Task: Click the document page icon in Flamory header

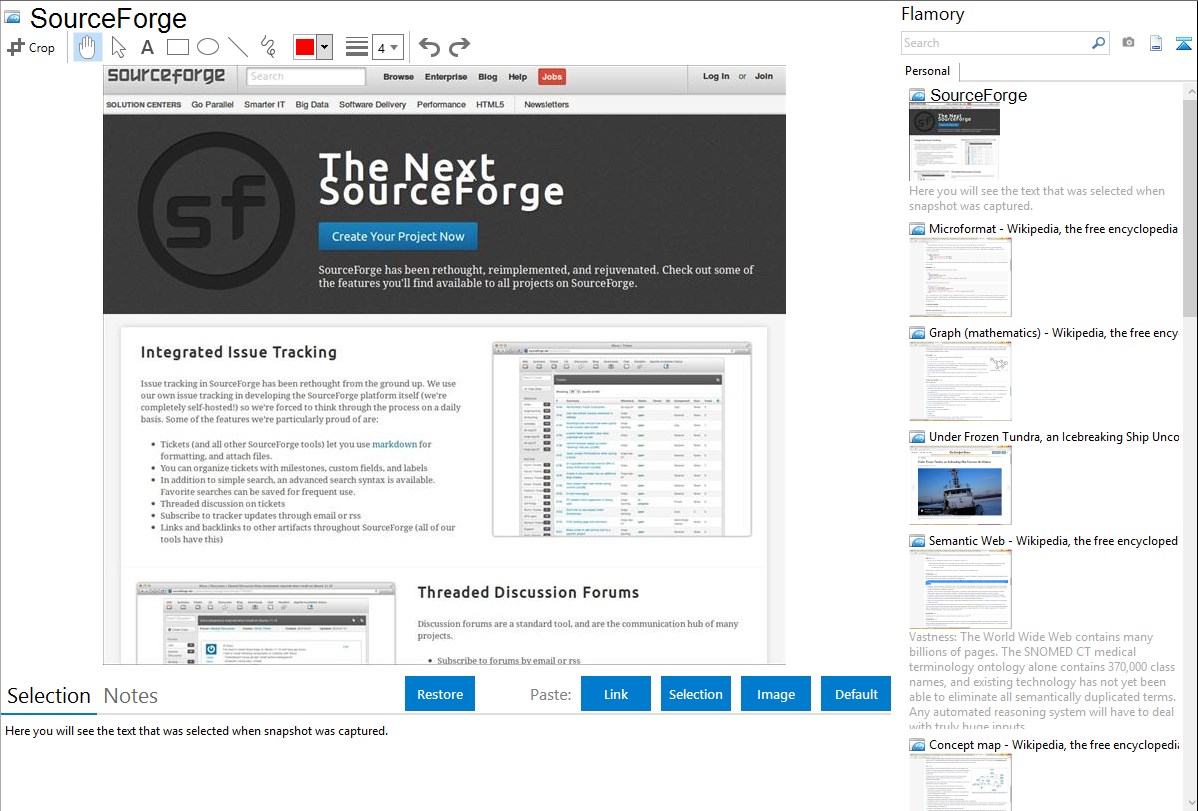Action: pyautogui.click(x=1156, y=43)
